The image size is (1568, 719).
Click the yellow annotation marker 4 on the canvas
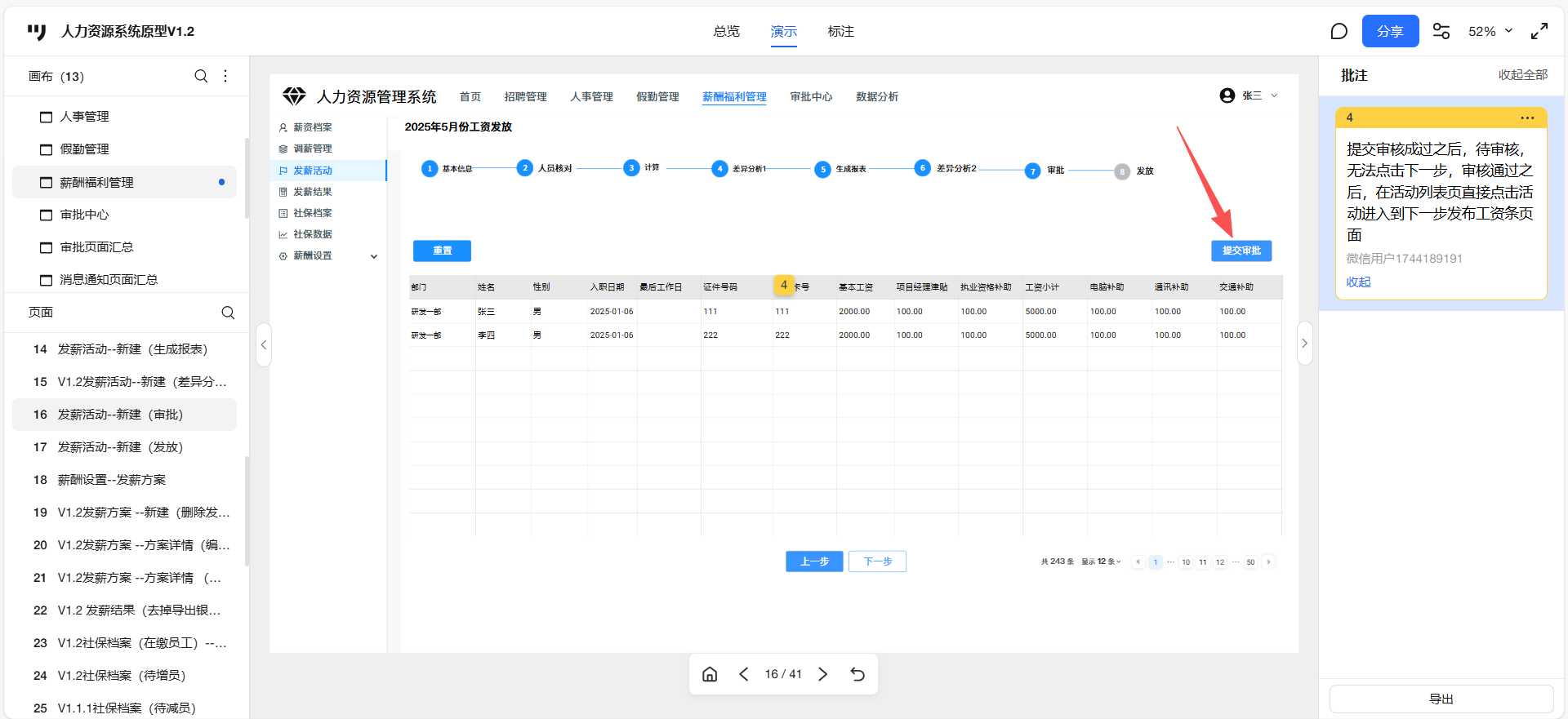coord(783,285)
